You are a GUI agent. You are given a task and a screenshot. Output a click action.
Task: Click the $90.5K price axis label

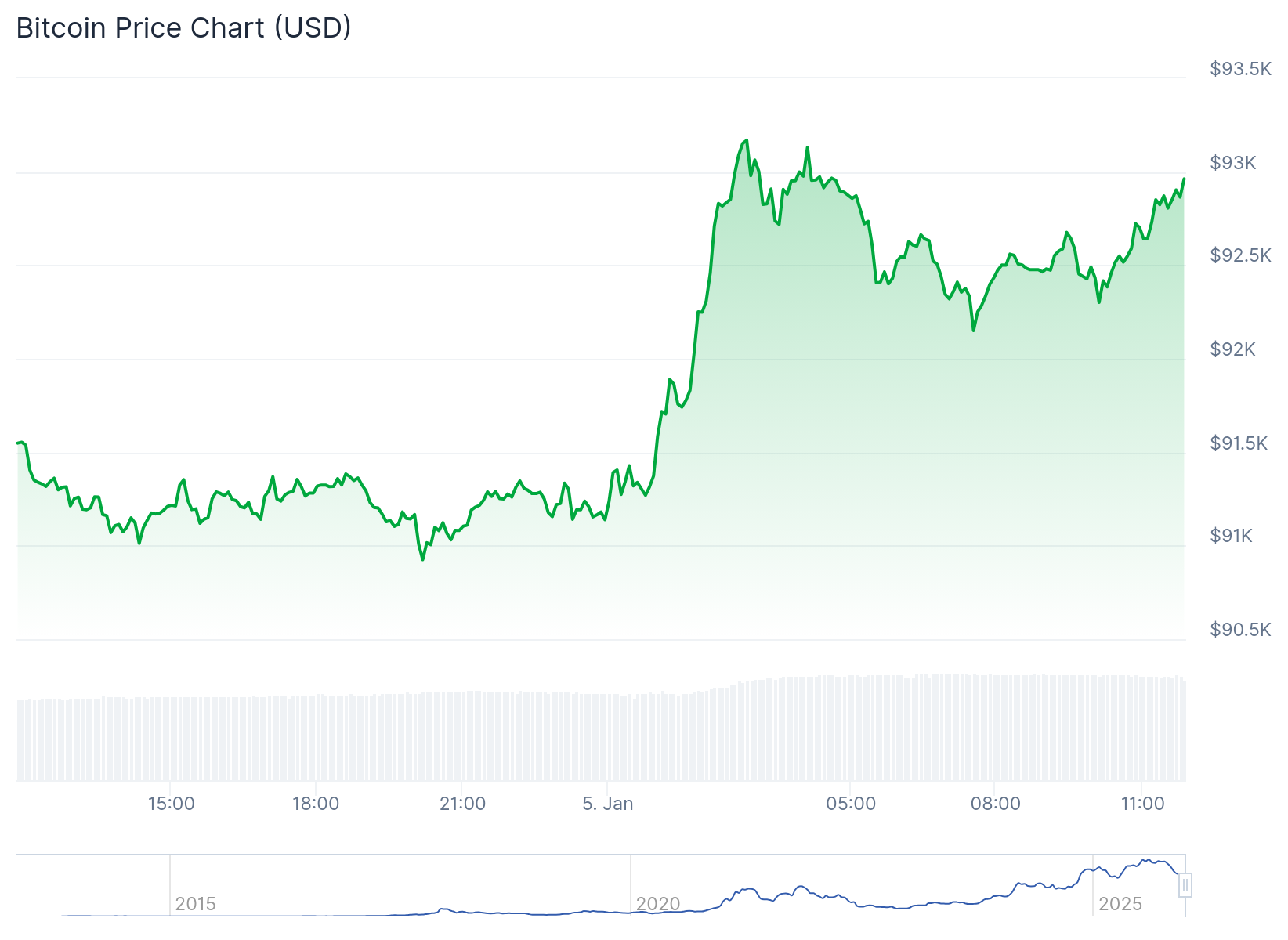[x=1240, y=630]
